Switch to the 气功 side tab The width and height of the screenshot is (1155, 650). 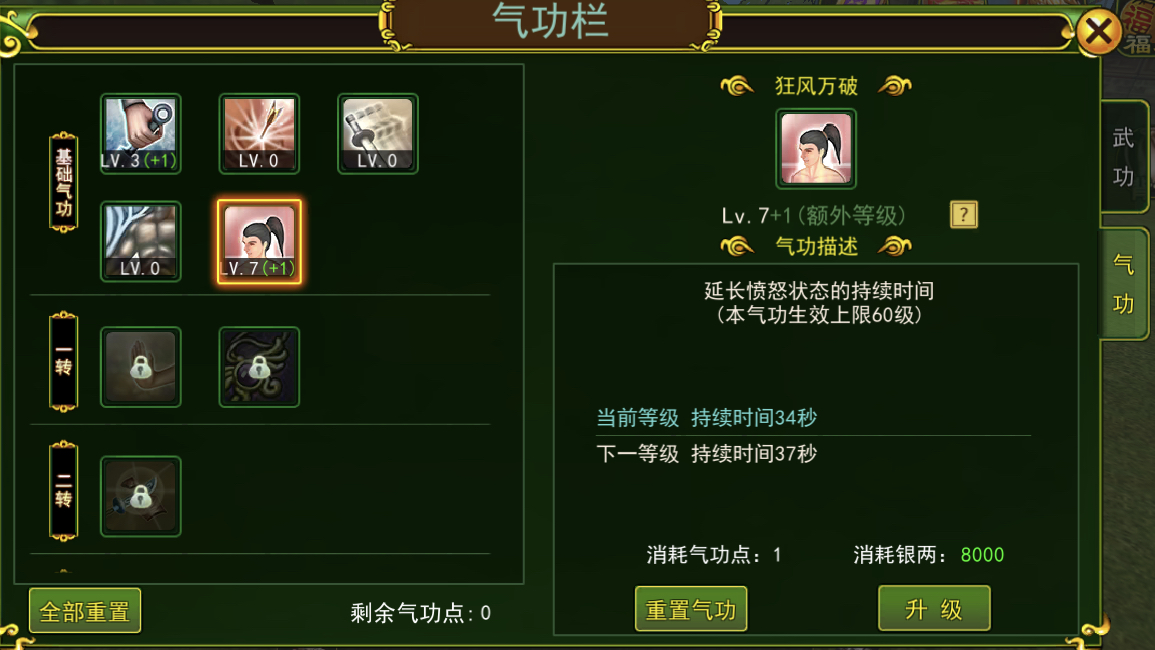(x=1124, y=284)
